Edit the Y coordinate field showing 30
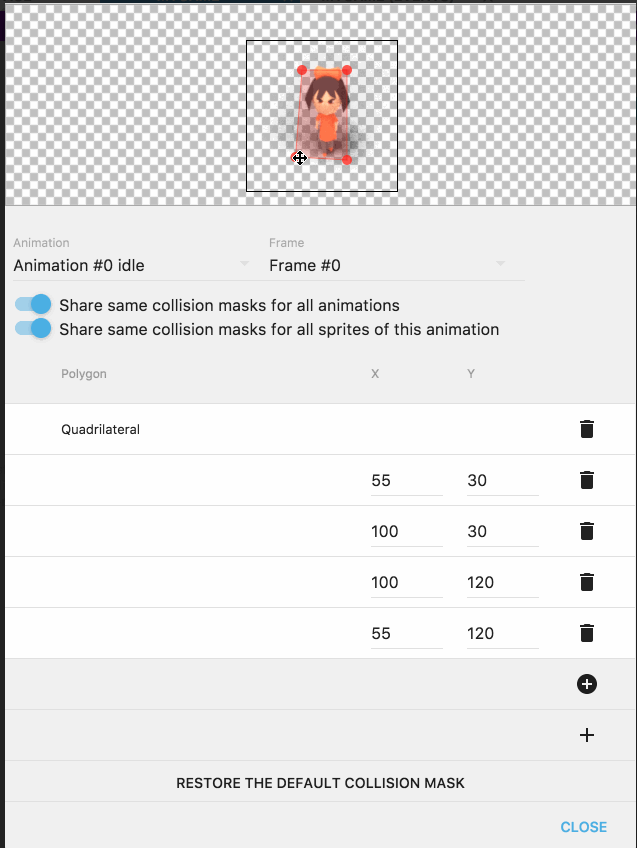The width and height of the screenshot is (637, 848). click(500, 480)
